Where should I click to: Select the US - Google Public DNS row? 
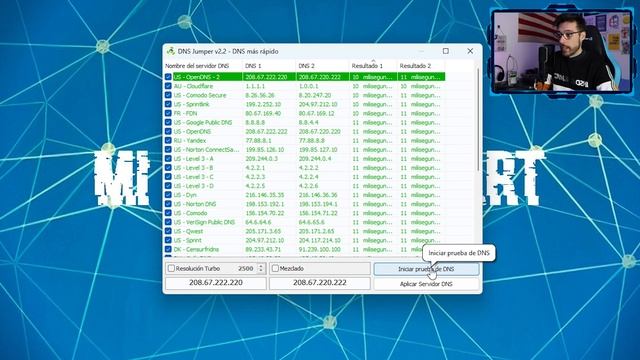coord(304,122)
